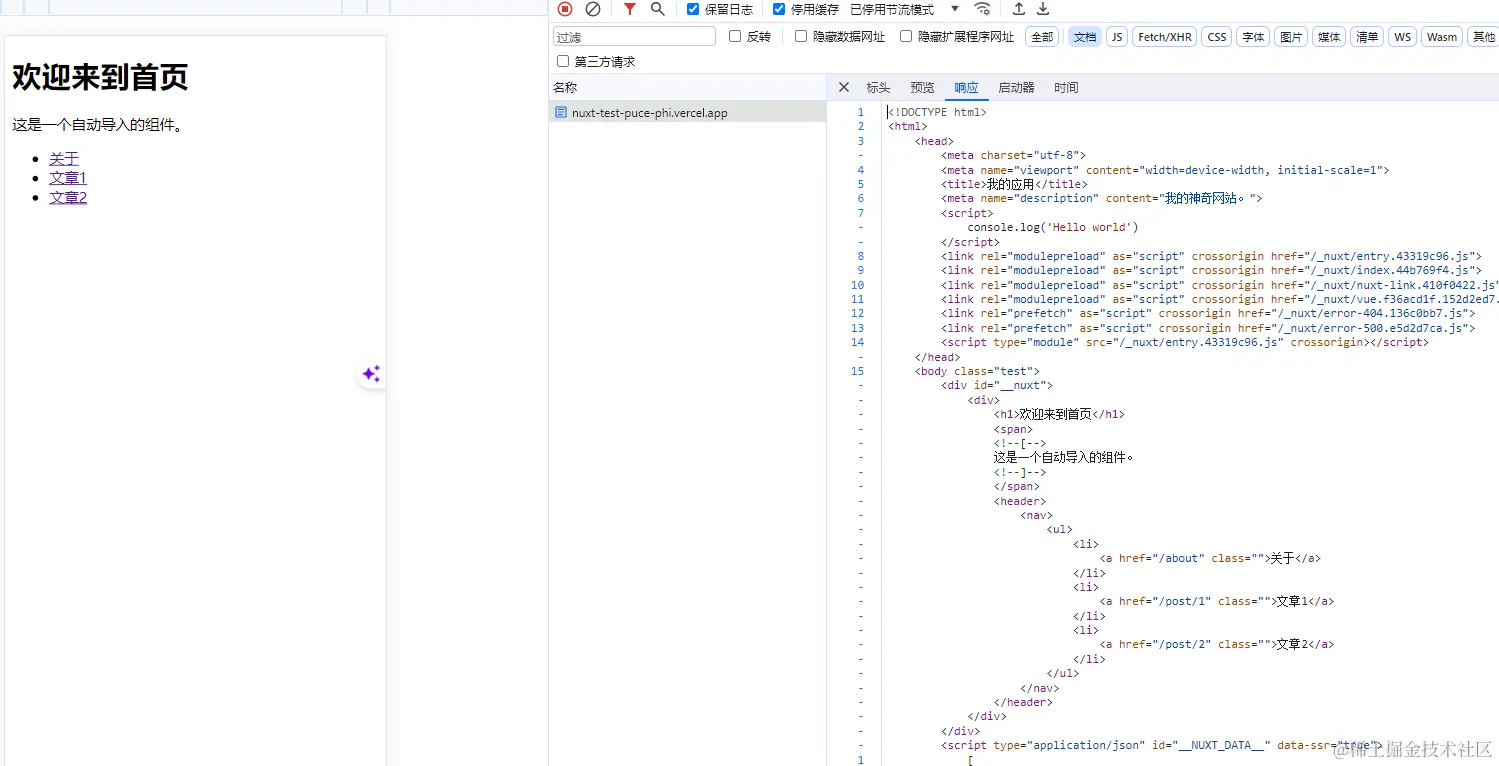The height and width of the screenshot is (766, 1499).
Task: Switch to the 预览 tab
Action: pyautogui.click(x=922, y=88)
